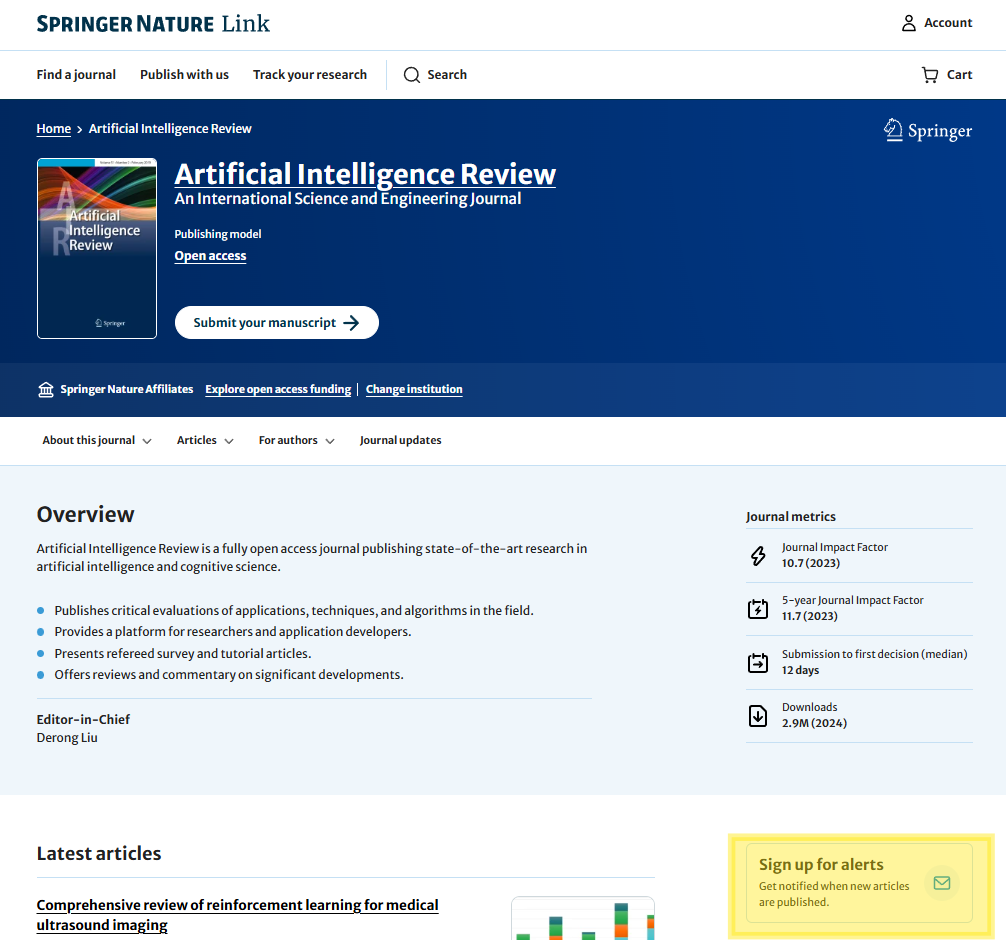Click the Account person icon
The width and height of the screenshot is (1006, 940).
click(x=908, y=23)
